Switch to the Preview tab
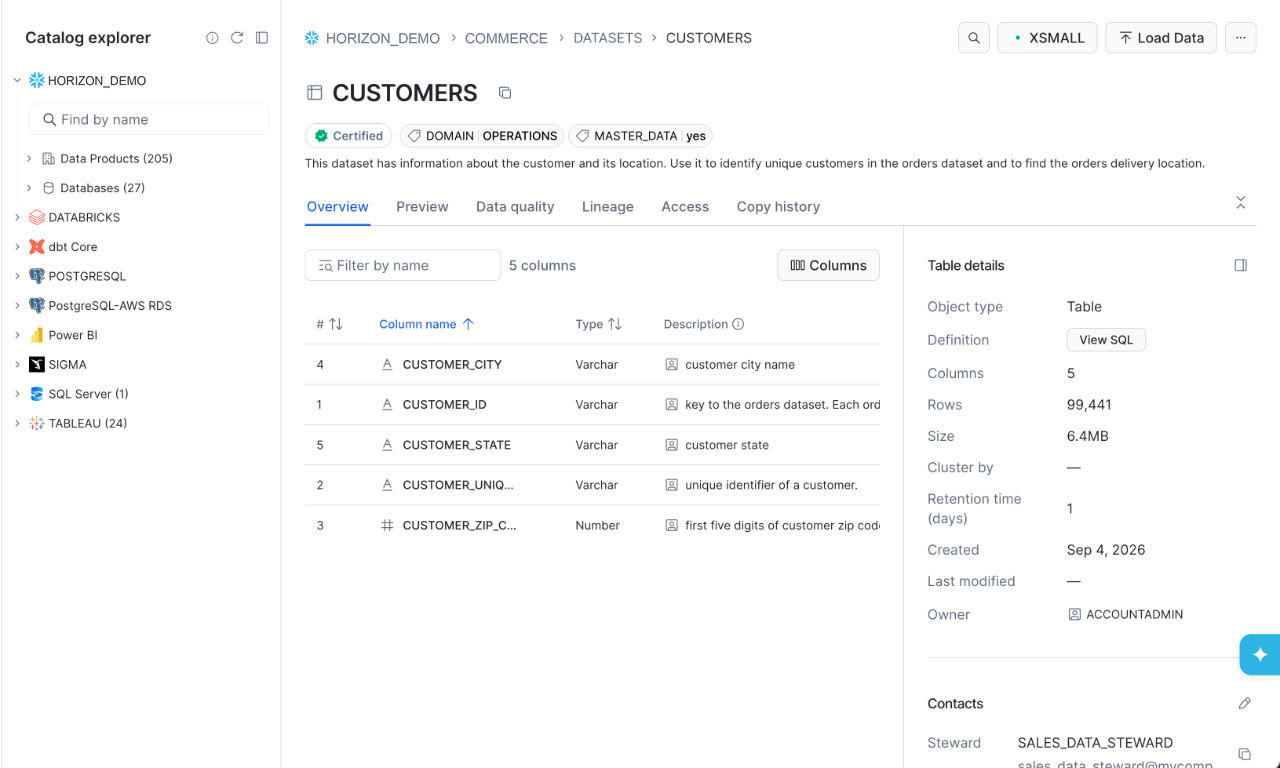 (422, 207)
